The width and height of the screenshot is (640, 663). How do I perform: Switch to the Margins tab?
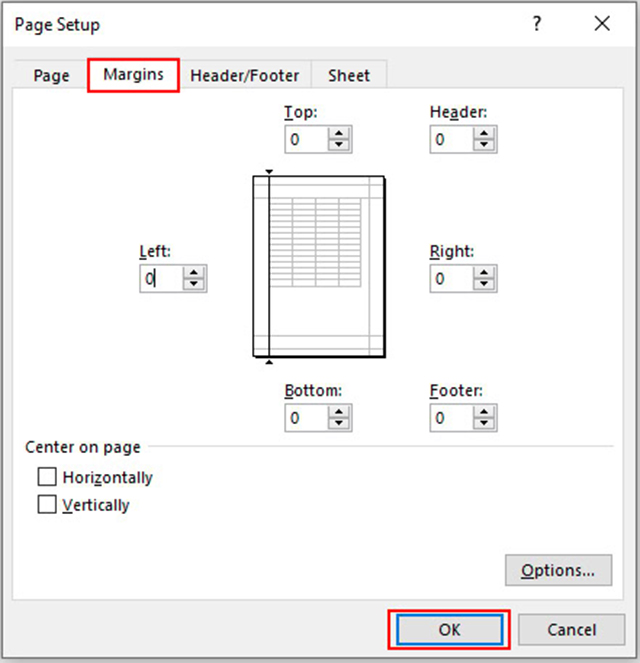[134, 75]
